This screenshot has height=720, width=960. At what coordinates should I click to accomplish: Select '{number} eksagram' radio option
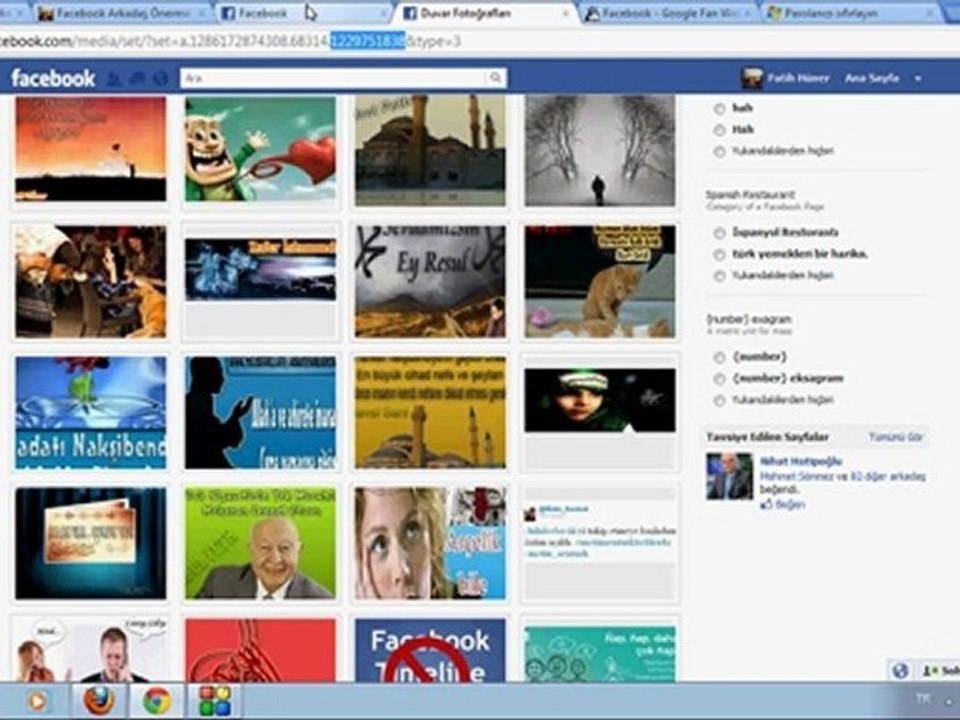point(719,378)
